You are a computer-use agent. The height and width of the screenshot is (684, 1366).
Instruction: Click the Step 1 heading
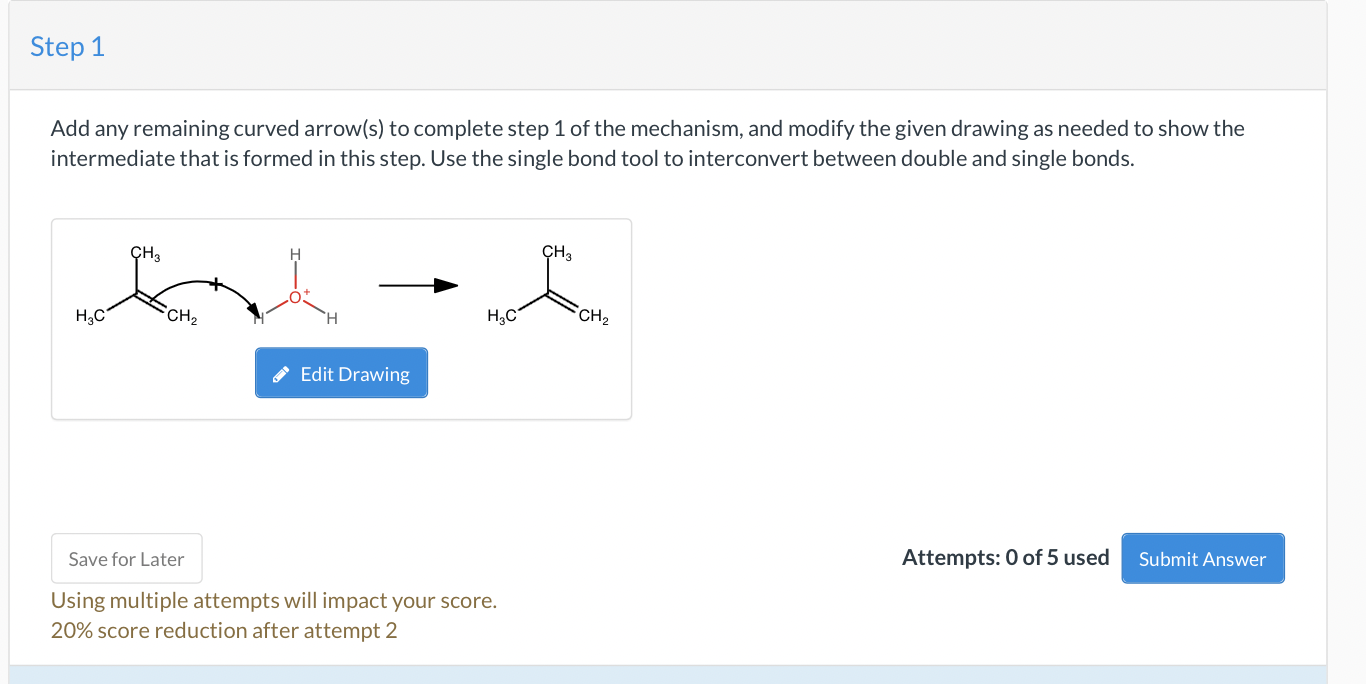point(67,46)
